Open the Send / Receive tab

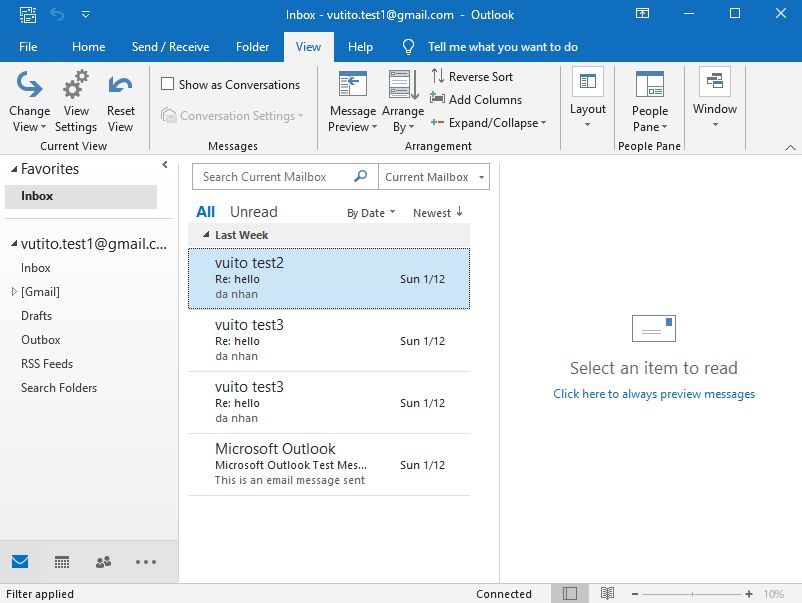click(170, 46)
